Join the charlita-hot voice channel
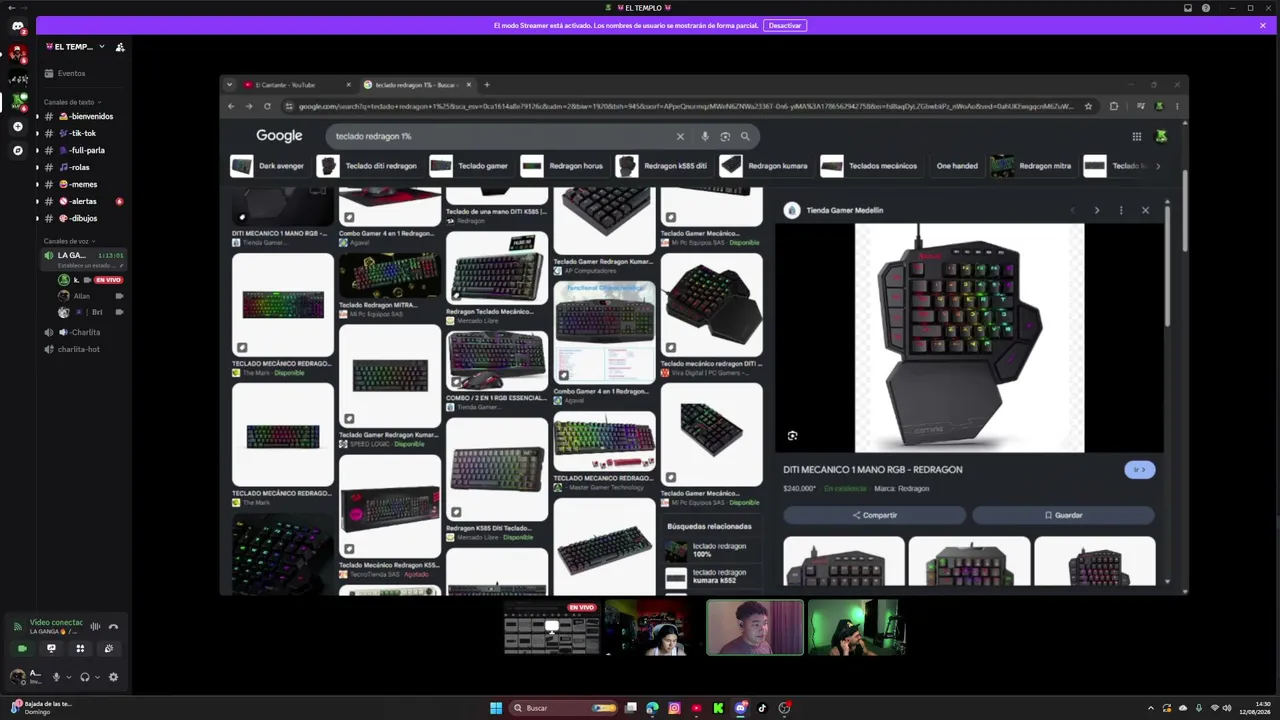1280x720 pixels. coord(84,349)
